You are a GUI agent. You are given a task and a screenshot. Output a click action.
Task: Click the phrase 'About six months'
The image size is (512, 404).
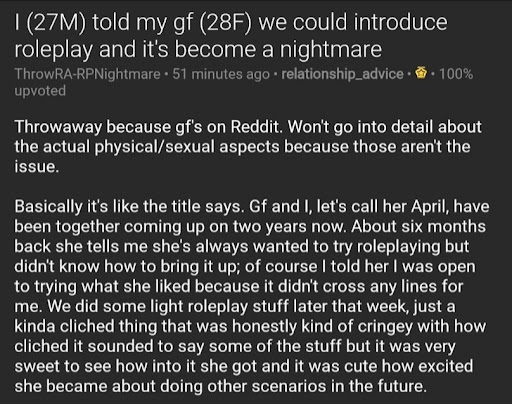point(418,227)
